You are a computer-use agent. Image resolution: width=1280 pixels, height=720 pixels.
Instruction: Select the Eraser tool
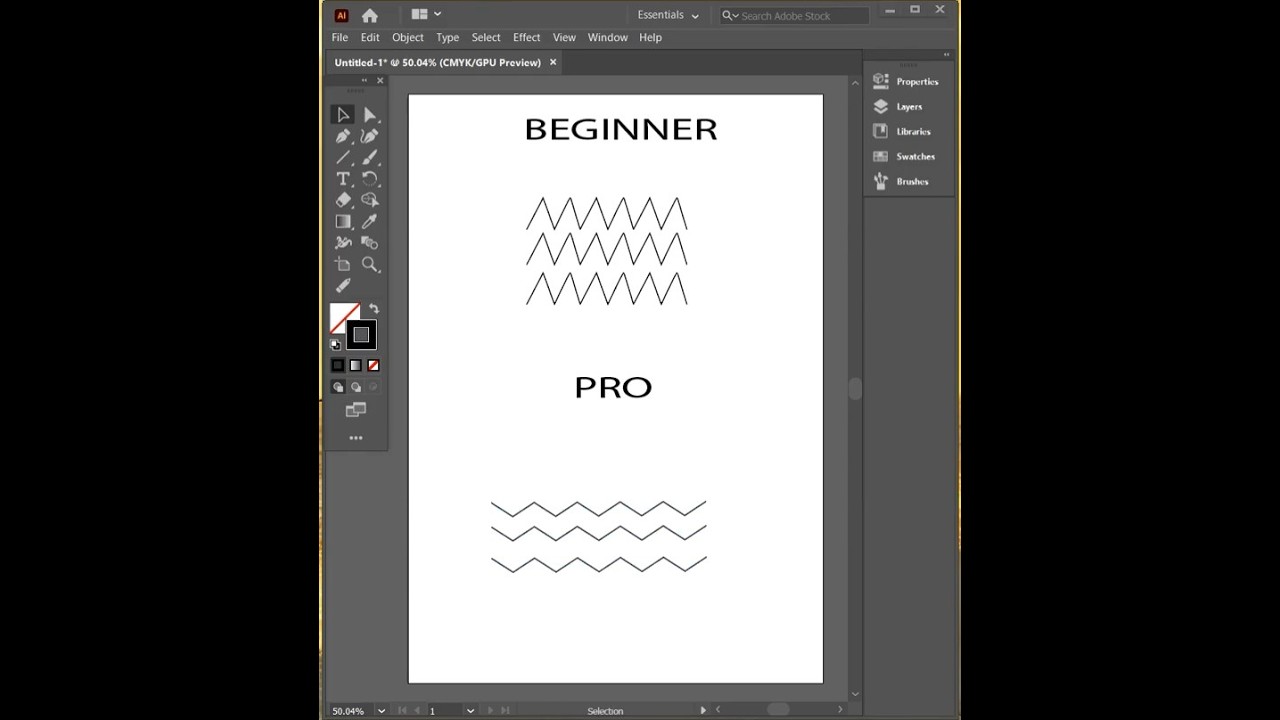pos(343,200)
